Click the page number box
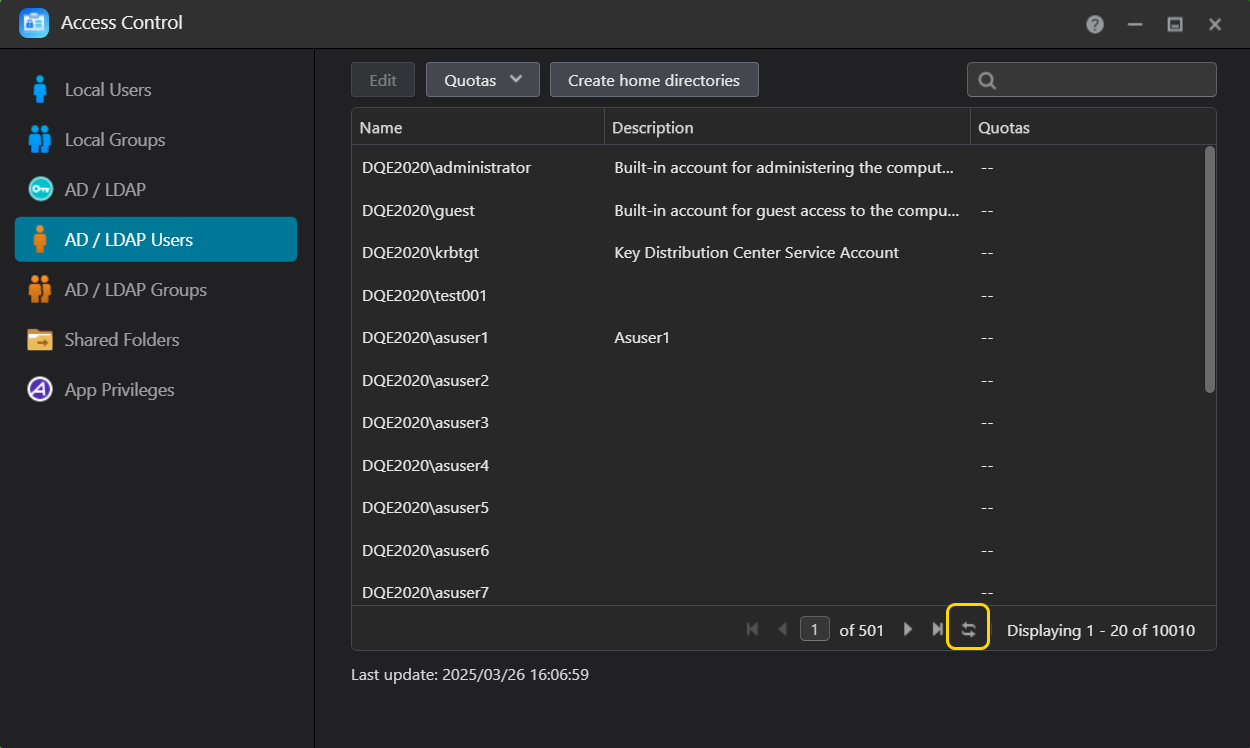The height and width of the screenshot is (748, 1250). [815, 629]
